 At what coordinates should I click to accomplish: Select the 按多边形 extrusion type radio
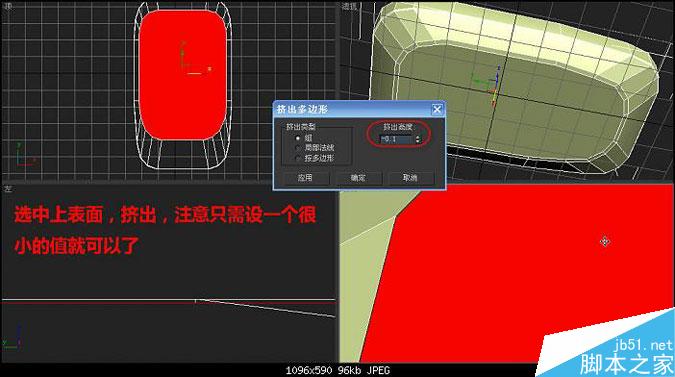point(298,158)
